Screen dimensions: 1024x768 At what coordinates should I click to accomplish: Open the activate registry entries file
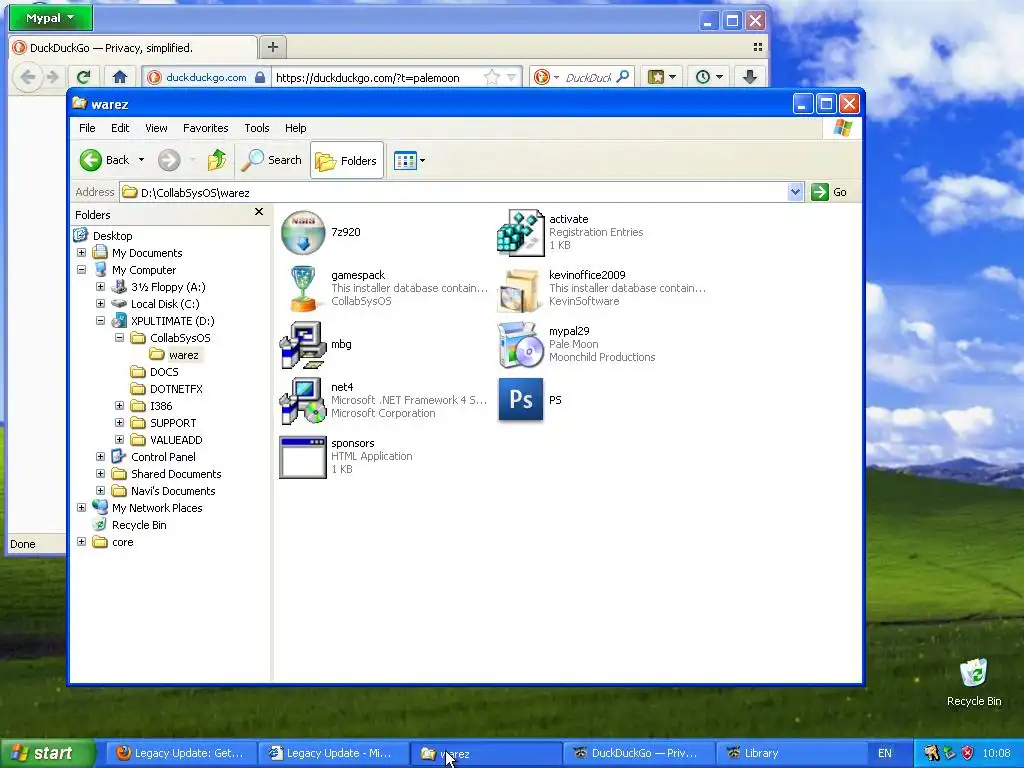(520, 232)
